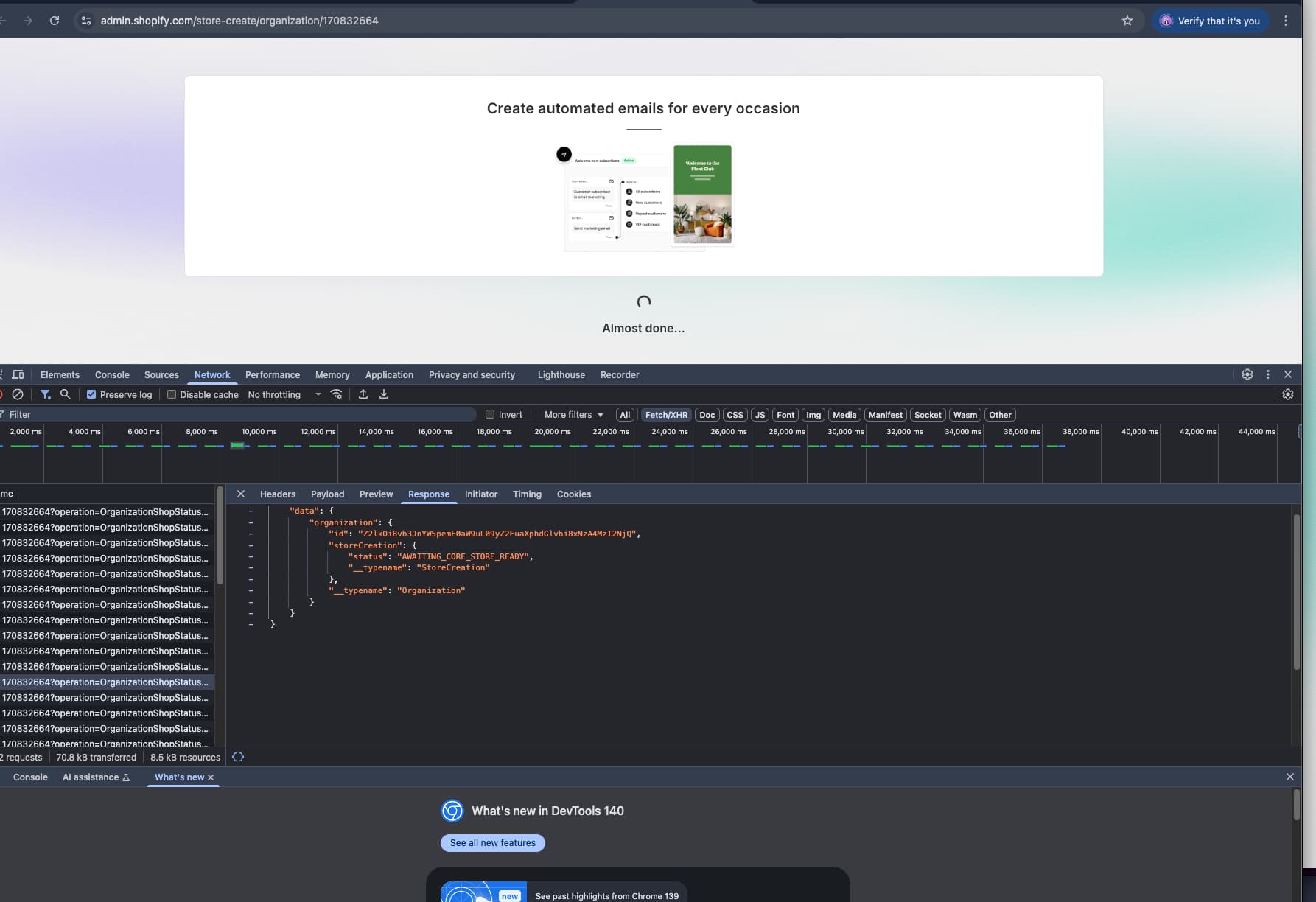Open Chrome three-dot menu
1316x902 pixels.
pos(1286,21)
